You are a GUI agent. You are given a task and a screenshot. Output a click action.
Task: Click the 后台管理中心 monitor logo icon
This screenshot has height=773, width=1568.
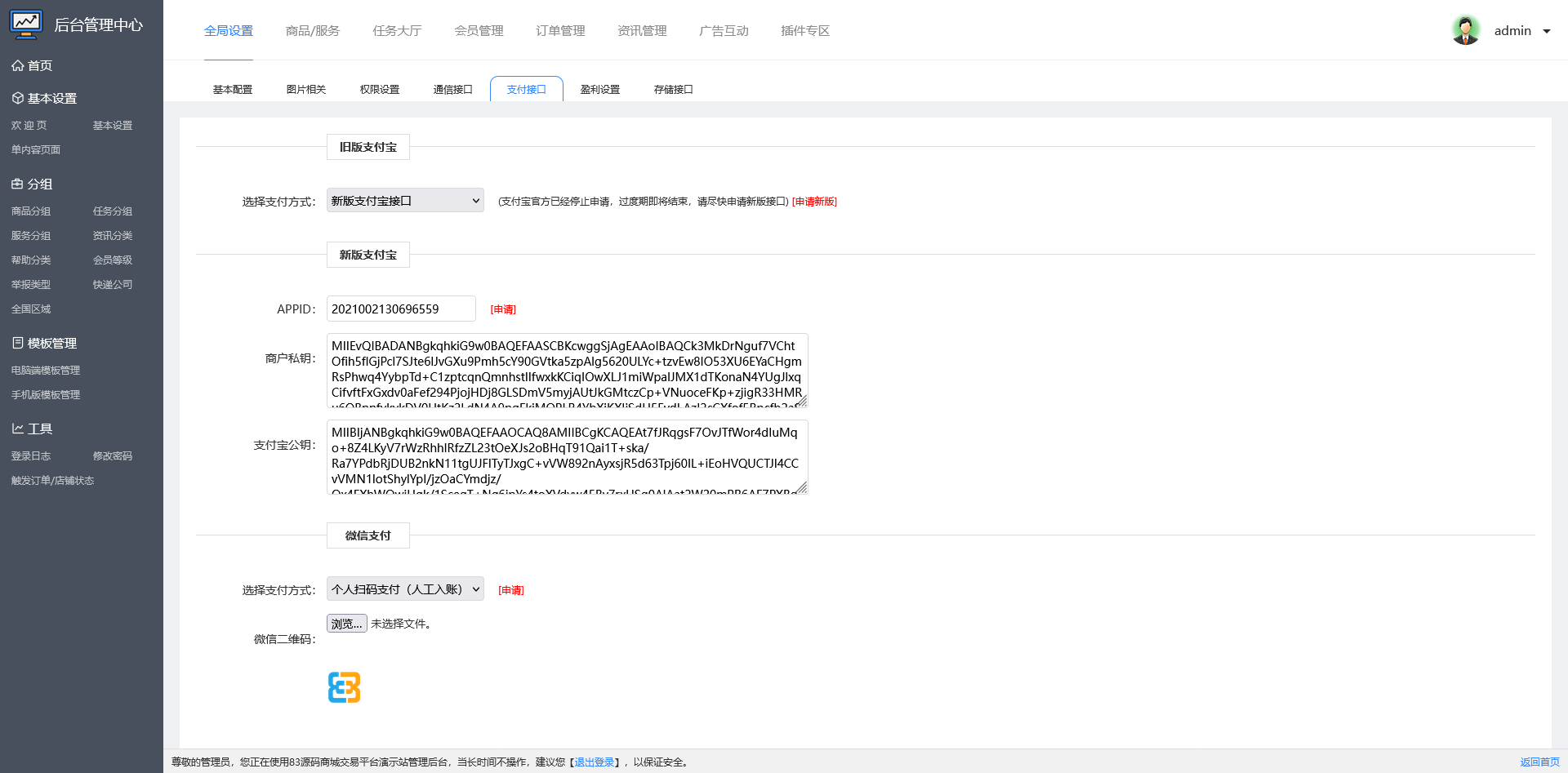click(26, 24)
